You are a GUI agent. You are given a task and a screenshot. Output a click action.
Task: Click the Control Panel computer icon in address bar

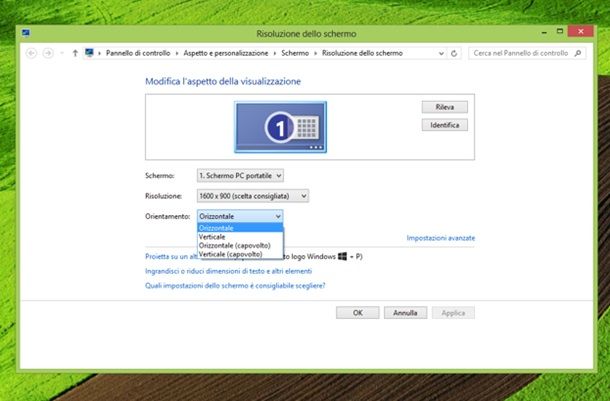pyautogui.click(x=89, y=53)
